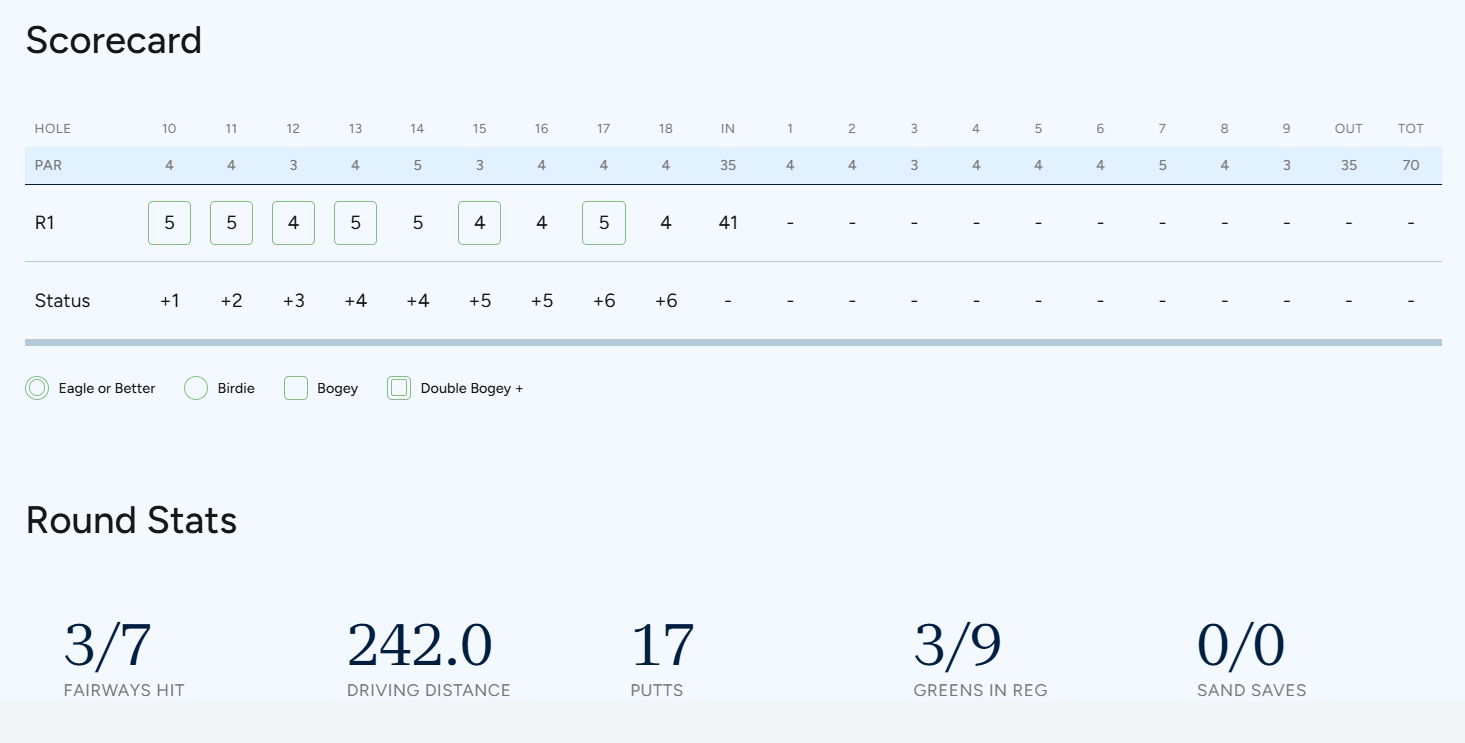The width and height of the screenshot is (1465, 743).
Task: Select the 17 Putts stat
Action: (662, 646)
